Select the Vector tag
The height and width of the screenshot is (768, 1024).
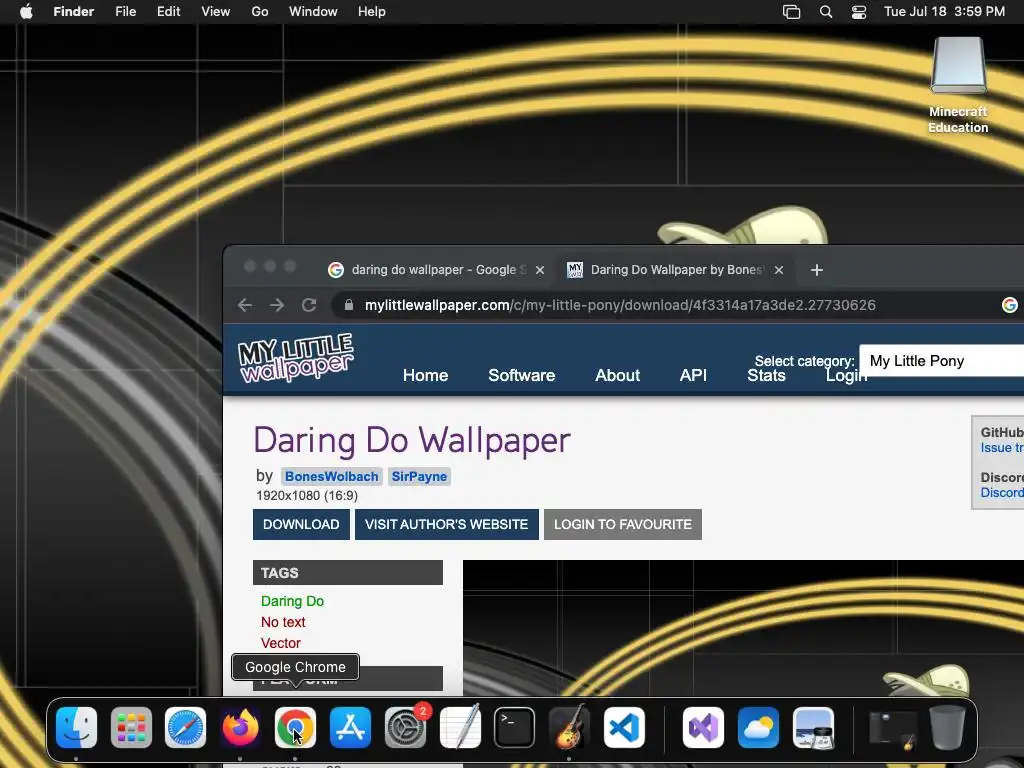click(280, 643)
